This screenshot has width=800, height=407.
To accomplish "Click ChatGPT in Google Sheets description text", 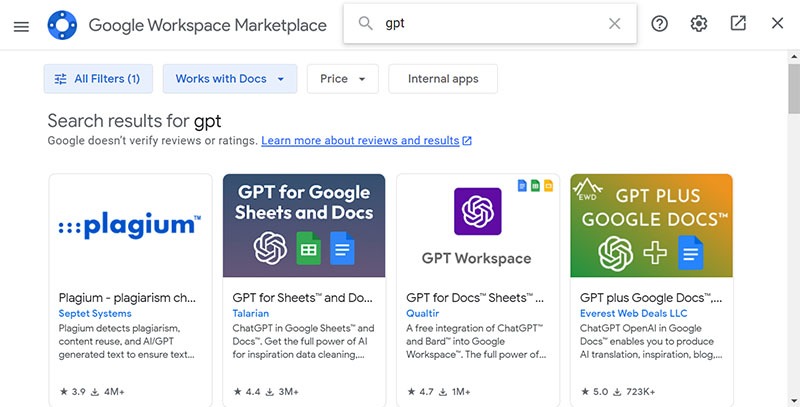I will 303,341.
